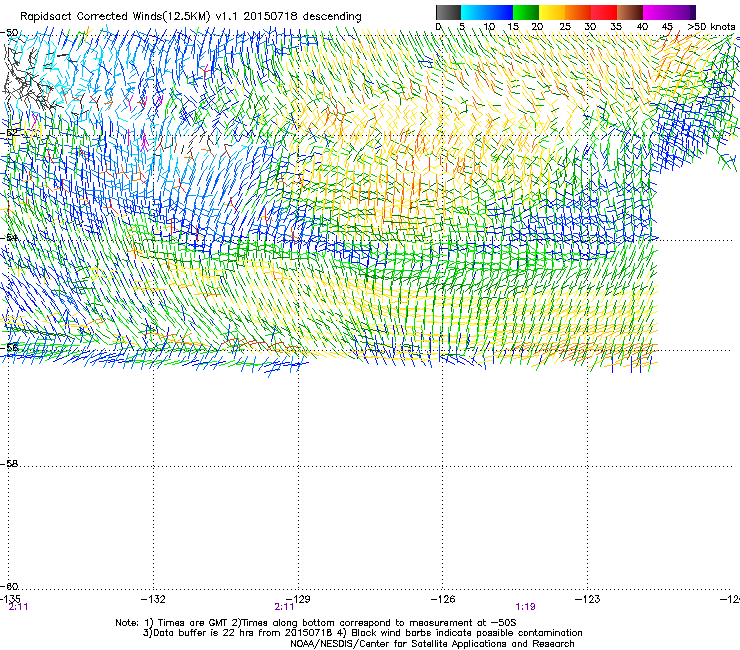
Task: Click the 'Data buffer is 22 hrs' note line
Action: [x=362, y=633]
